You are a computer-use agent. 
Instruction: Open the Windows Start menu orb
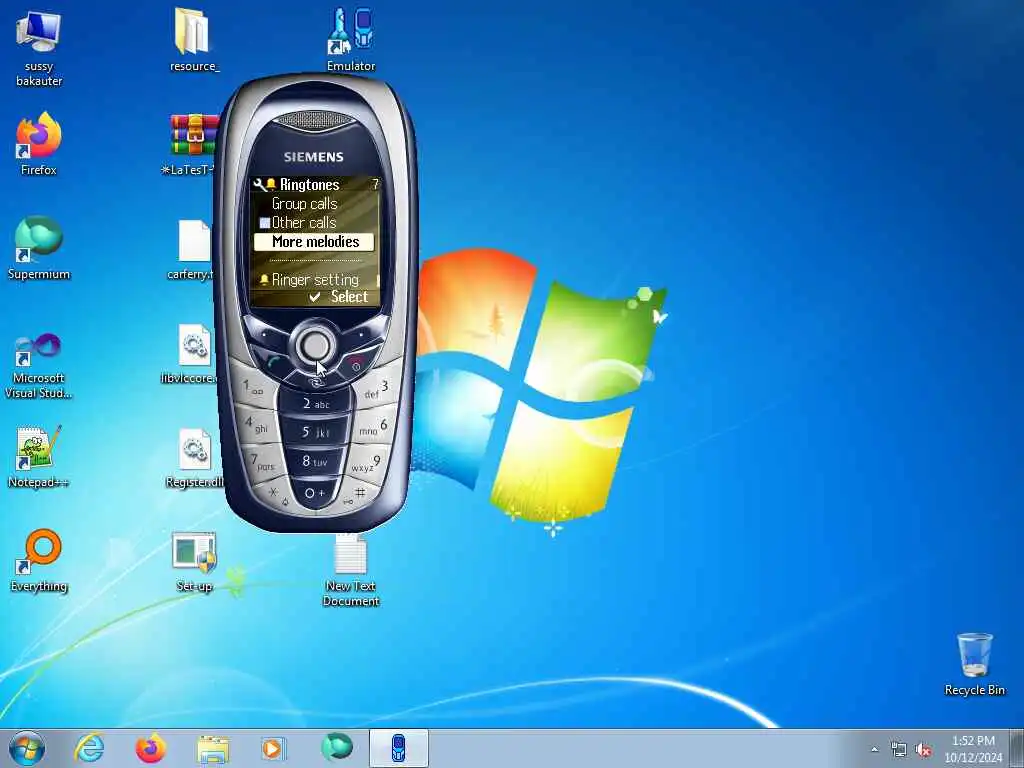[27, 748]
